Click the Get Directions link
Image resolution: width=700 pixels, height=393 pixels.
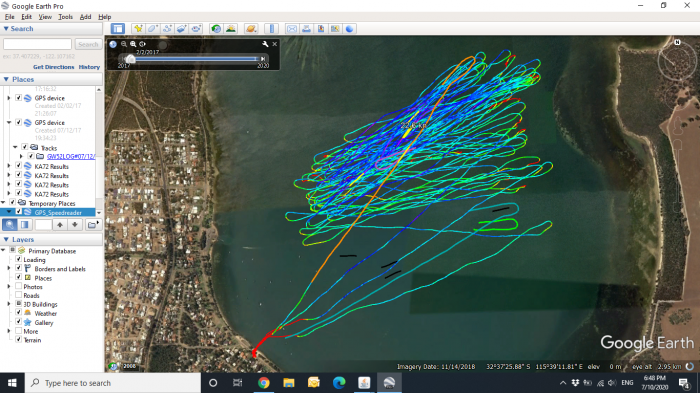click(54, 67)
